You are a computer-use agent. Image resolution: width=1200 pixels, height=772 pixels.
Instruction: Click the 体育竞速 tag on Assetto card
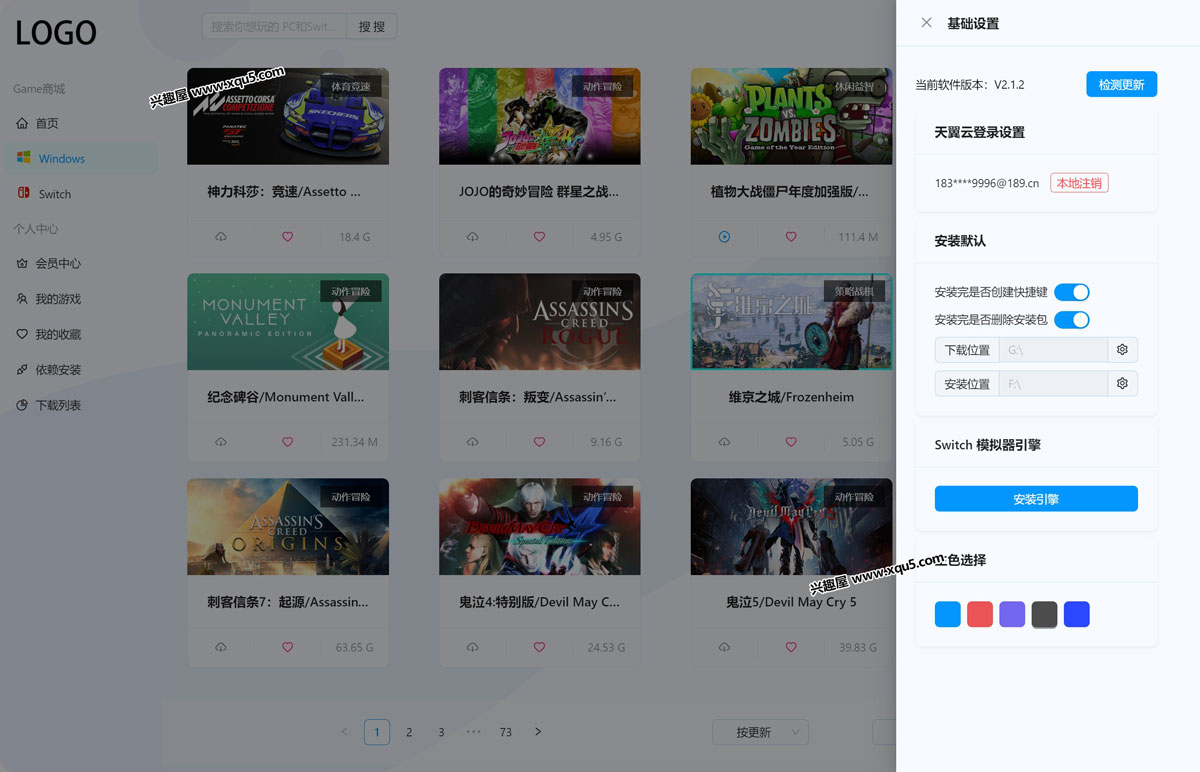pyautogui.click(x=351, y=87)
